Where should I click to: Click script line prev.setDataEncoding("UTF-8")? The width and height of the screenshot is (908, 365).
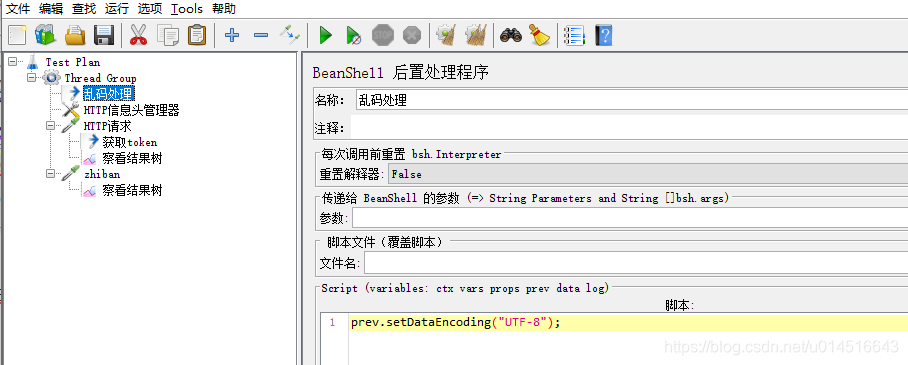[456, 322]
